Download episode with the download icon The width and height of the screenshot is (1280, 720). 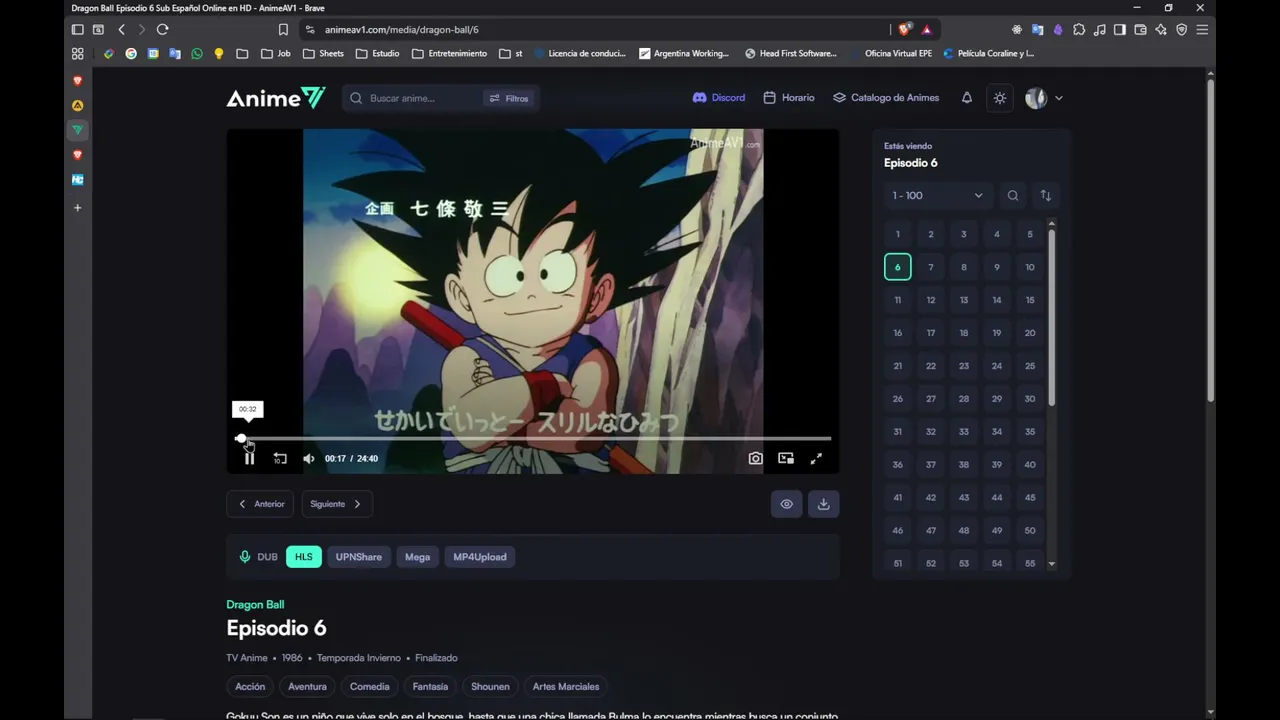(823, 504)
